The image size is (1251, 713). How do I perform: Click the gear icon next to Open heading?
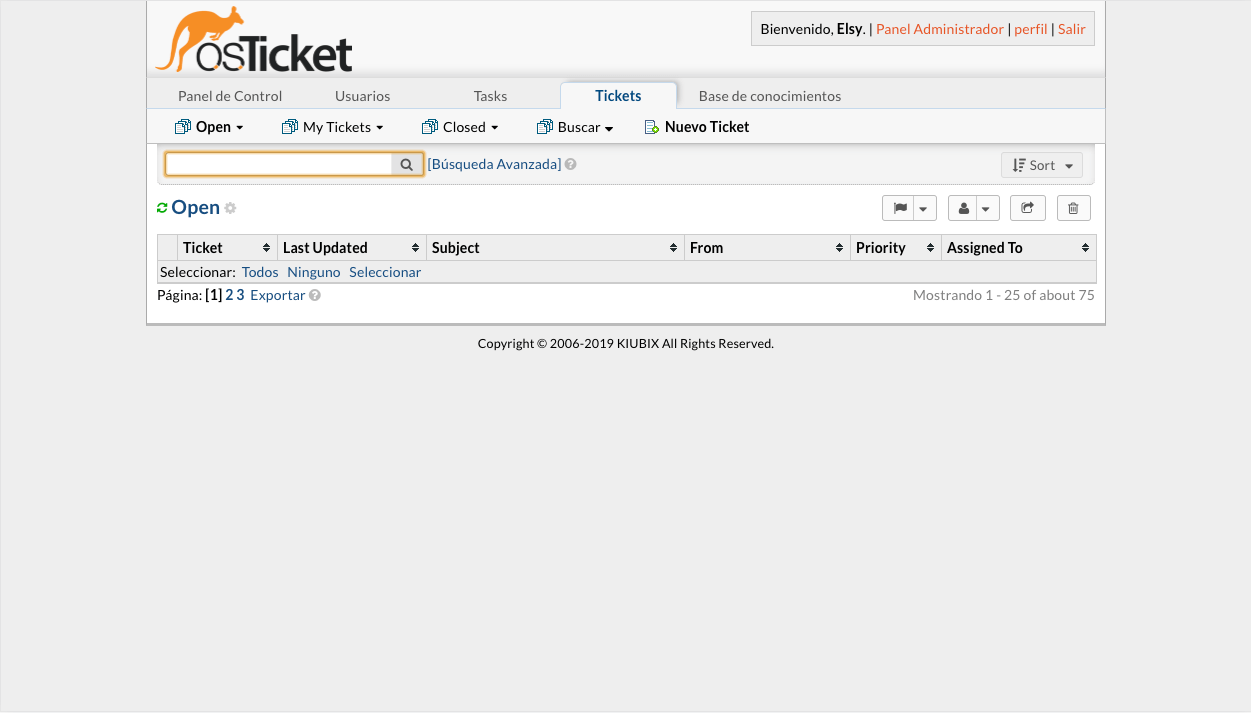click(230, 208)
